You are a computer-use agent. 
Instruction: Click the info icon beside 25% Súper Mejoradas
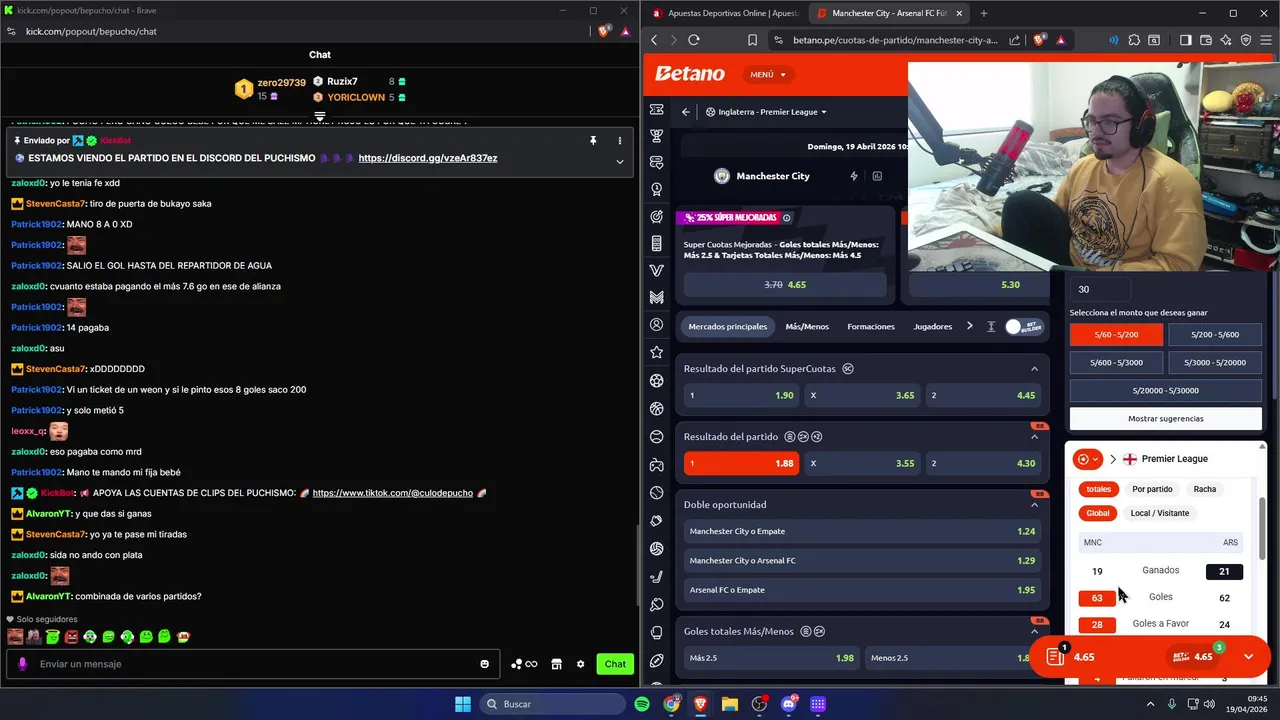click(x=787, y=217)
